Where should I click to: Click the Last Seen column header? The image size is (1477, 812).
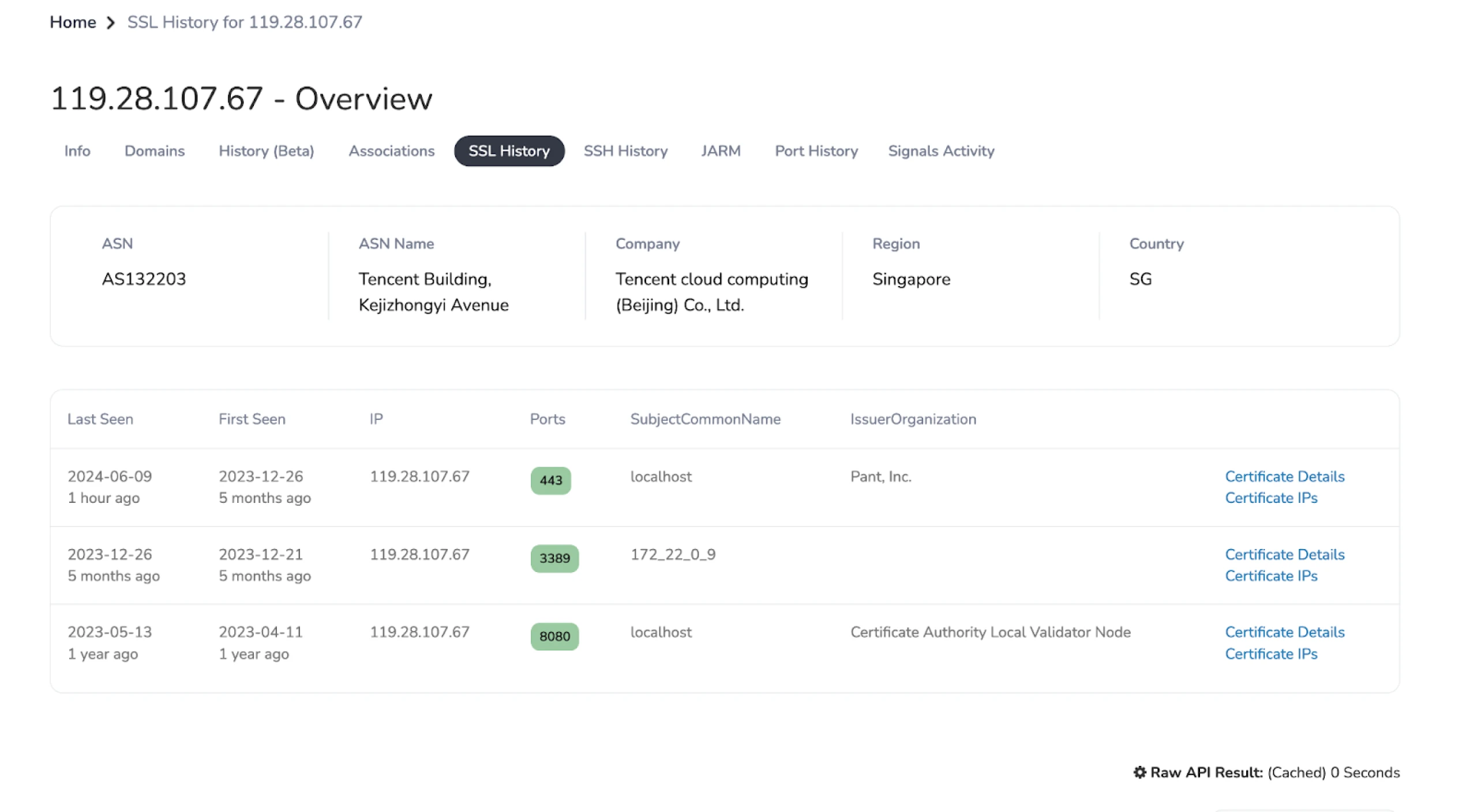pyautogui.click(x=100, y=419)
